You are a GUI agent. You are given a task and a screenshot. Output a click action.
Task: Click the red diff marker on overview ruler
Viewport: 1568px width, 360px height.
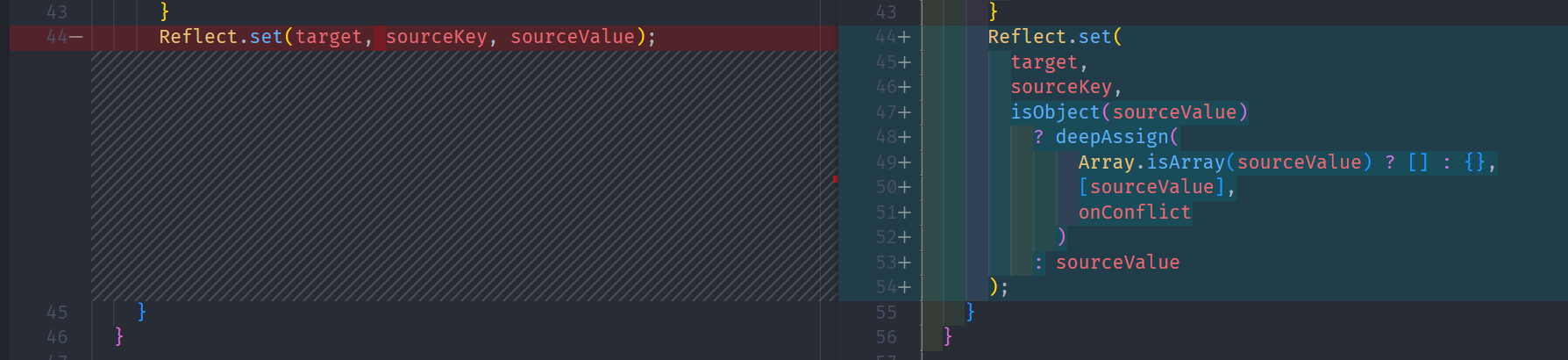[x=835, y=179]
